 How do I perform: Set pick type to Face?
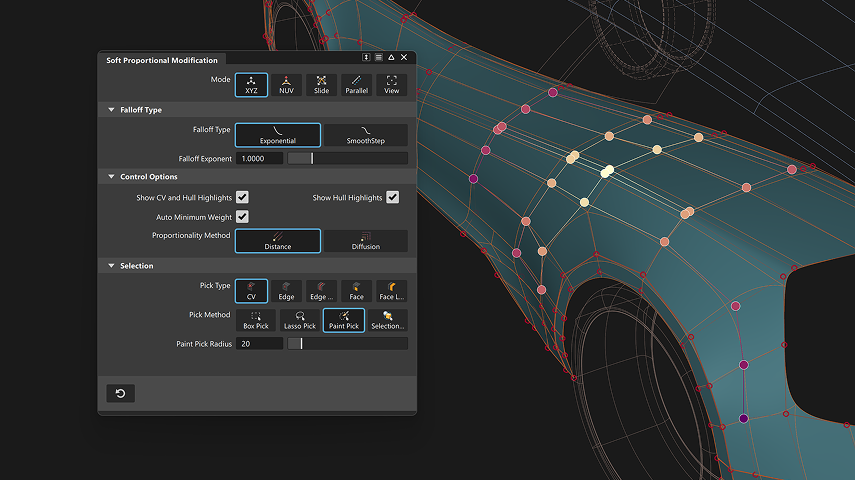click(356, 291)
